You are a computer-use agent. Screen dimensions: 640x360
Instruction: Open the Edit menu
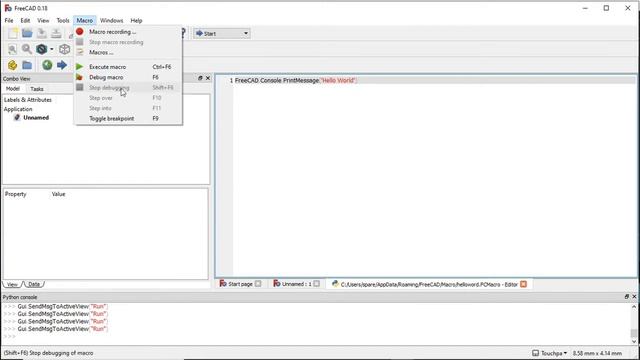[25, 20]
